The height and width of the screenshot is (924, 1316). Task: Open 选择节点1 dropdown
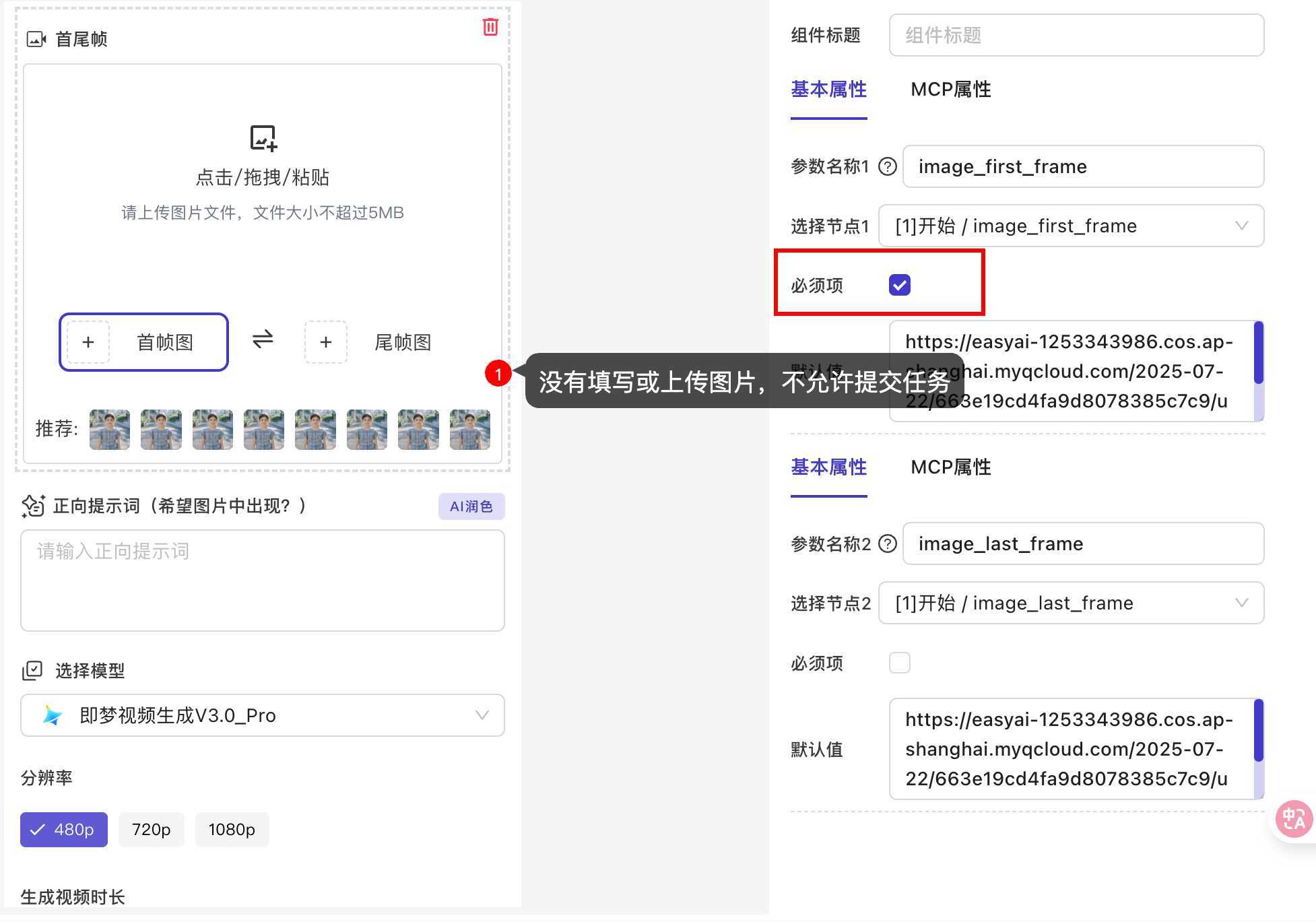pyautogui.click(x=1071, y=226)
